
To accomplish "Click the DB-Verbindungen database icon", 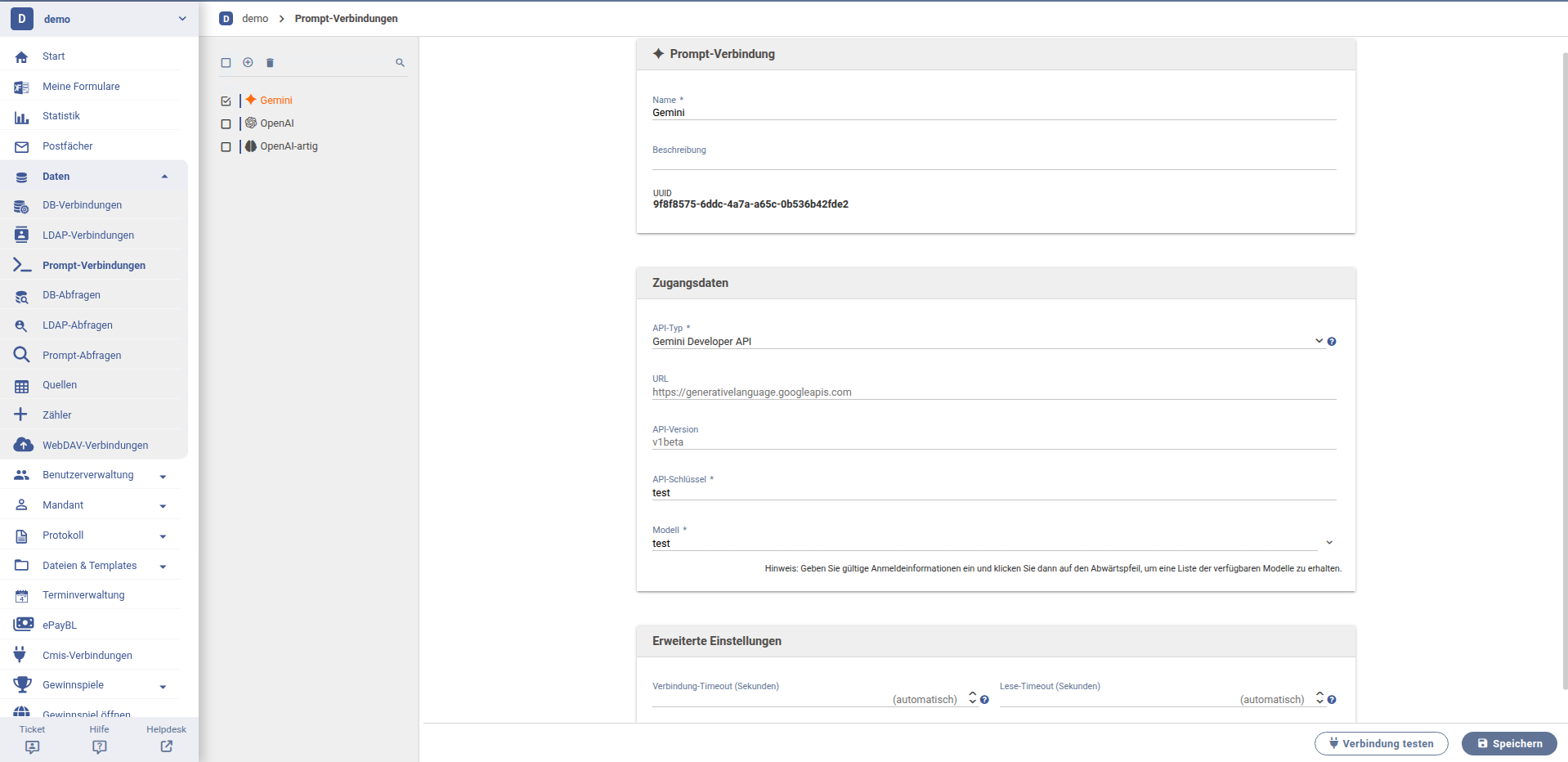I will pyautogui.click(x=22, y=206).
